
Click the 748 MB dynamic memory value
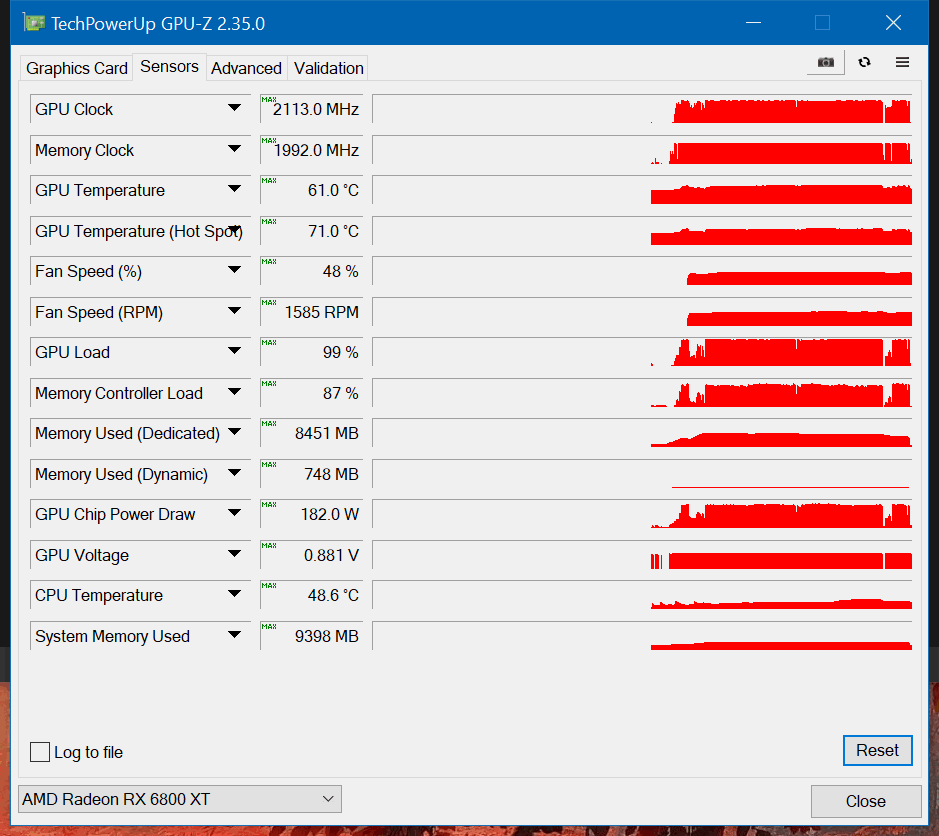click(x=311, y=474)
